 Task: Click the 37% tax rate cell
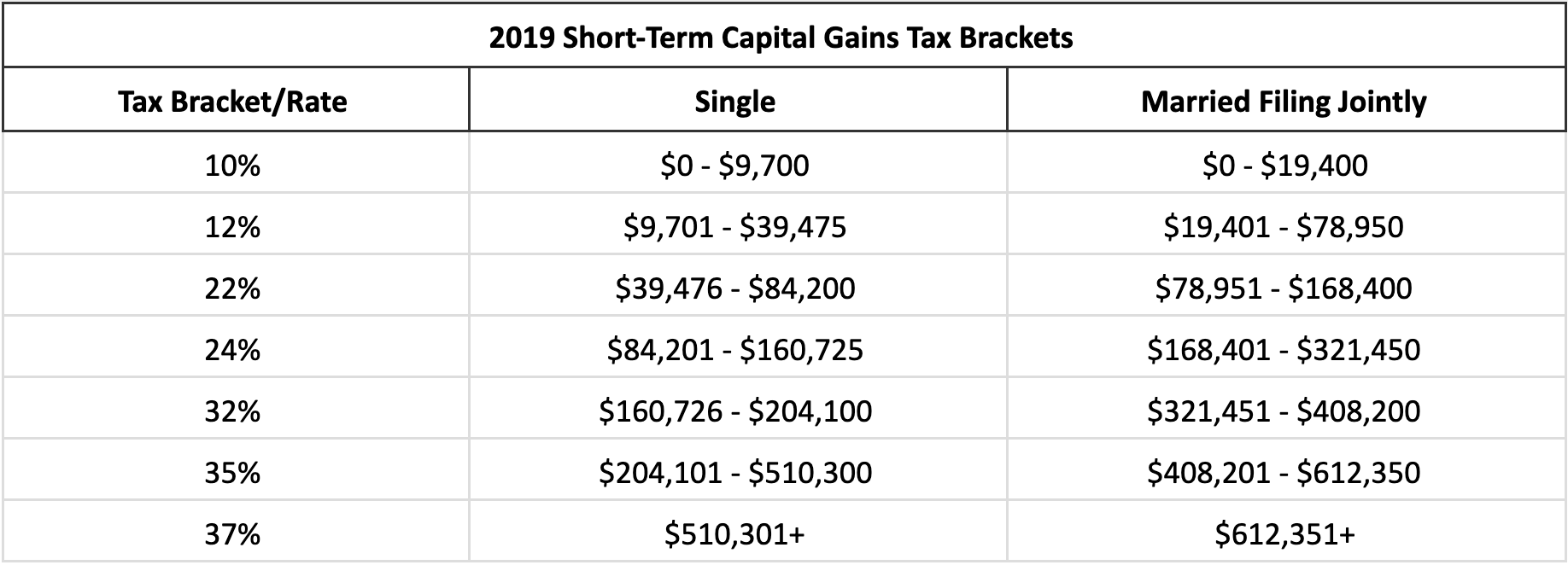click(232, 534)
